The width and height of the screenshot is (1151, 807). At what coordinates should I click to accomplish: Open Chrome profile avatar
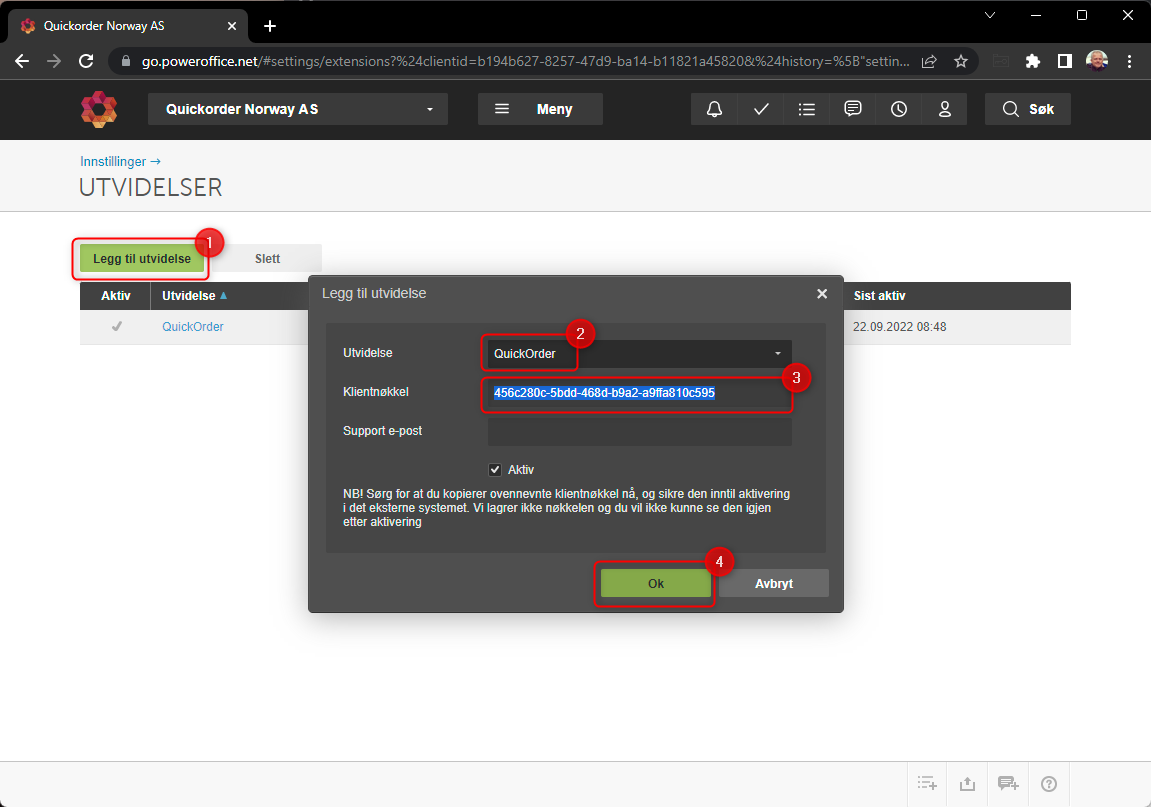click(1097, 61)
